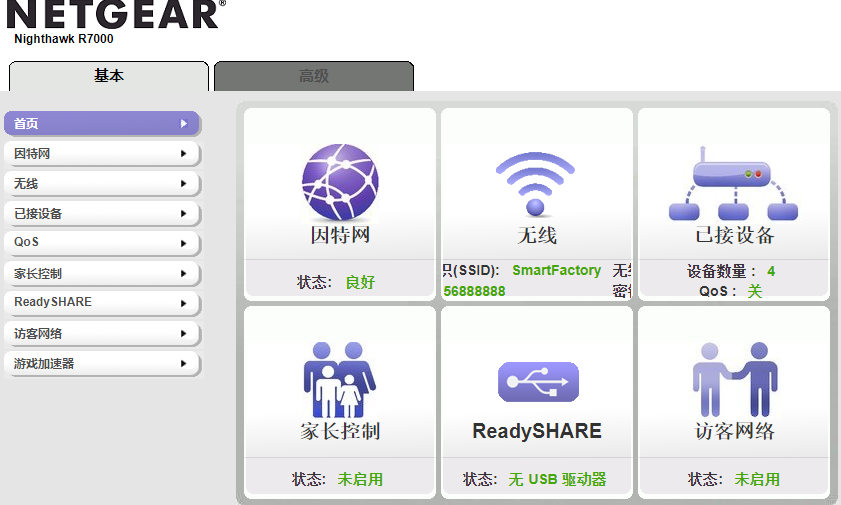Click the 无线 tile title
Viewport: 841px width, 505px height.
click(537, 235)
